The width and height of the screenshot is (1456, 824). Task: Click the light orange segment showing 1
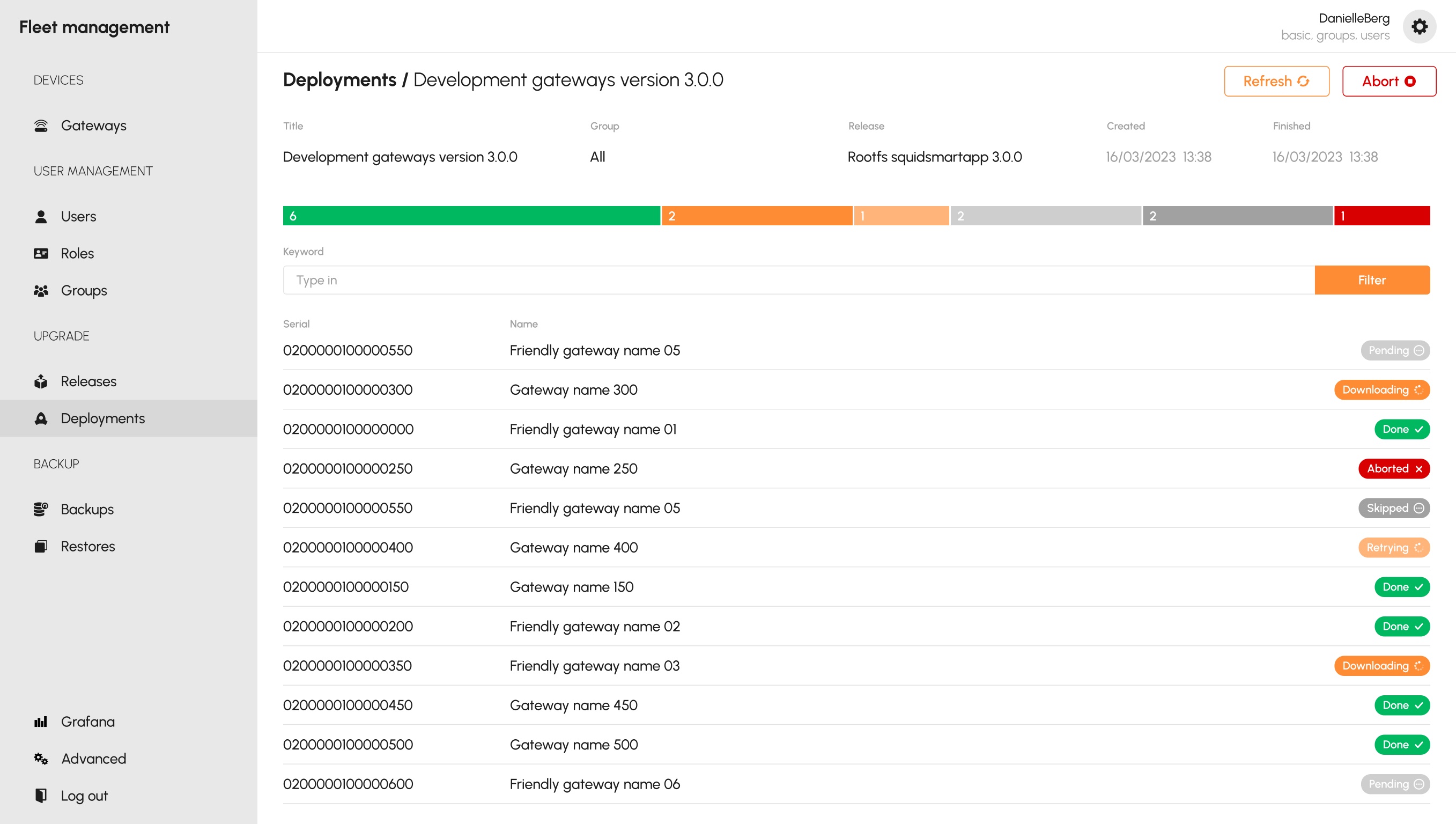point(901,216)
